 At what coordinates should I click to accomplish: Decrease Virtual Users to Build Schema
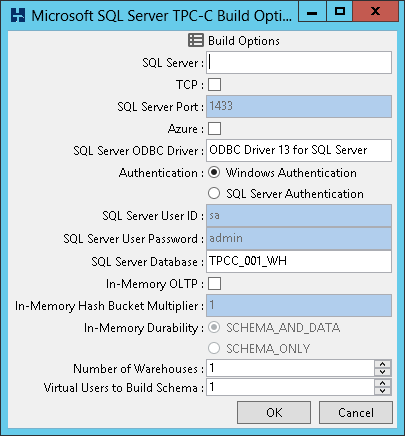click(382, 391)
